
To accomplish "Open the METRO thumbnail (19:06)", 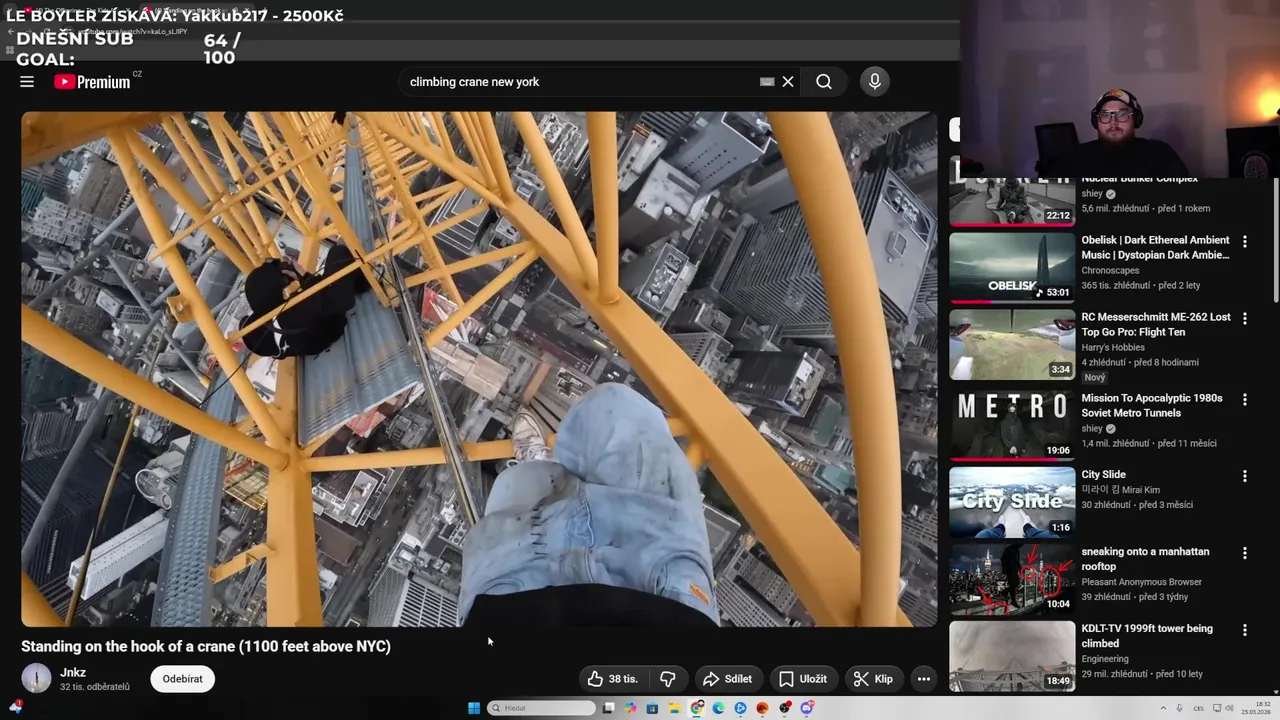I will [1012, 425].
